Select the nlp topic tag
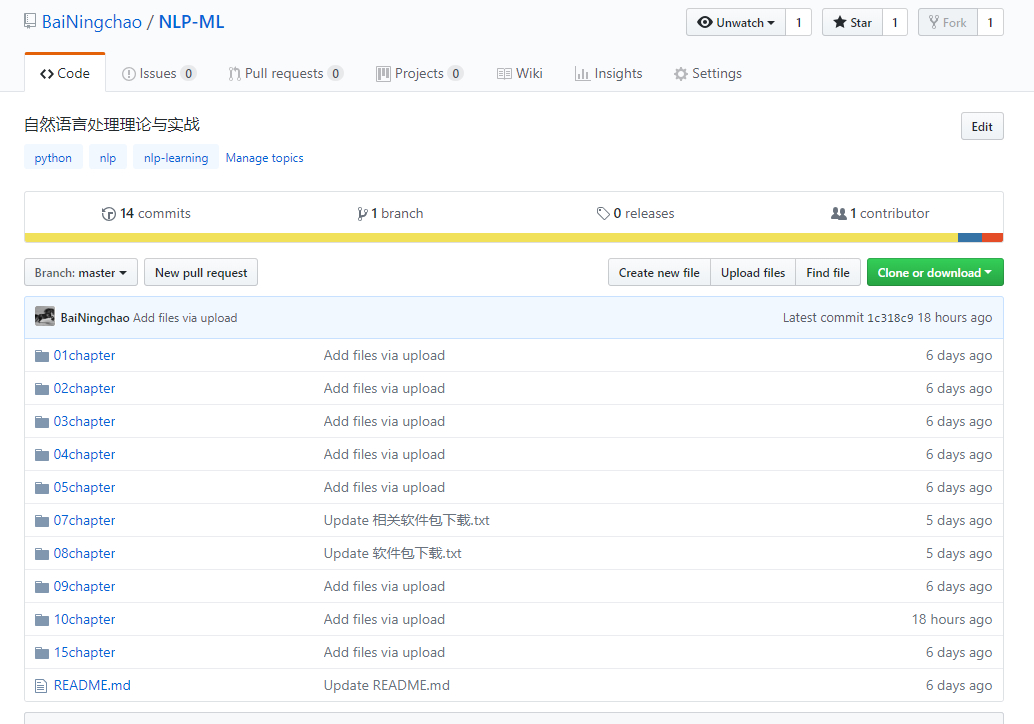 point(107,158)
